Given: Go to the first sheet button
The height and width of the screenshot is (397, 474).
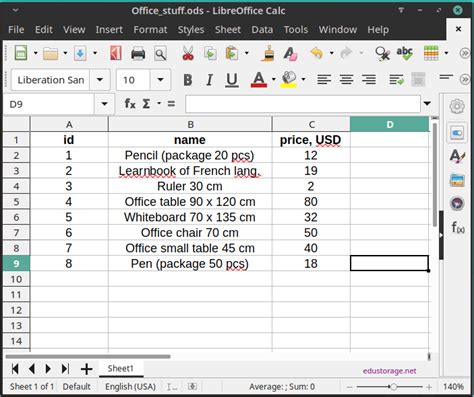Looking at the screenshot, I should (x=15, y=369).
